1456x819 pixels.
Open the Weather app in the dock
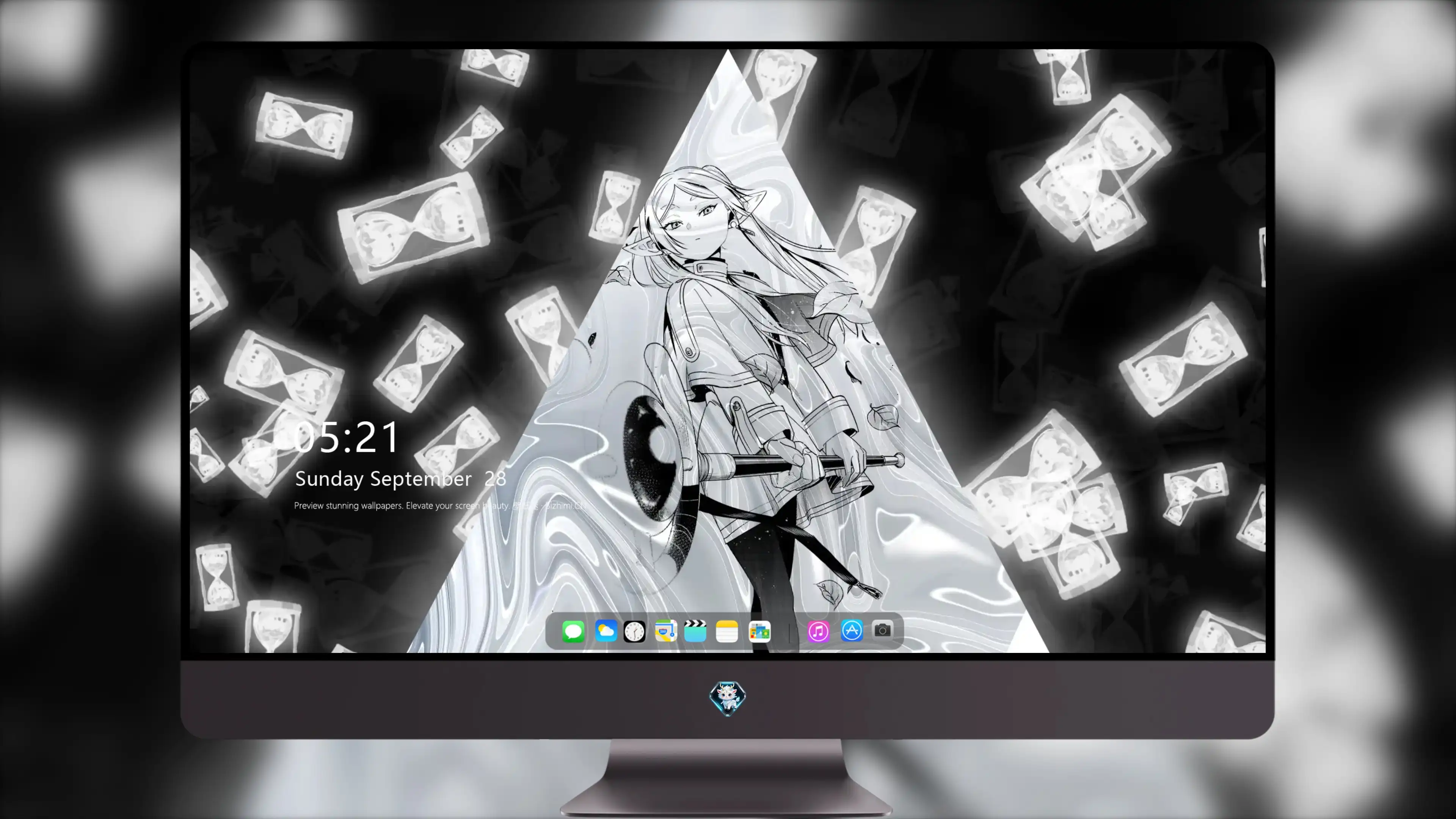pos(606,631)
